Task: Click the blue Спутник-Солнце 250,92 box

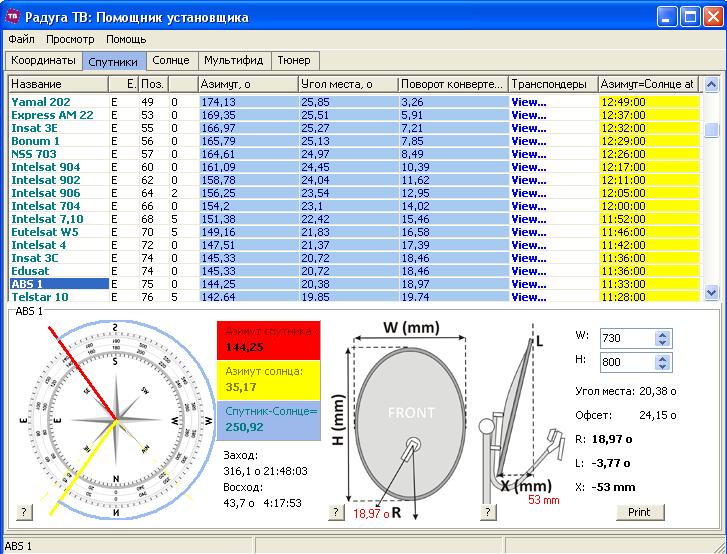Action: (268, 420)
